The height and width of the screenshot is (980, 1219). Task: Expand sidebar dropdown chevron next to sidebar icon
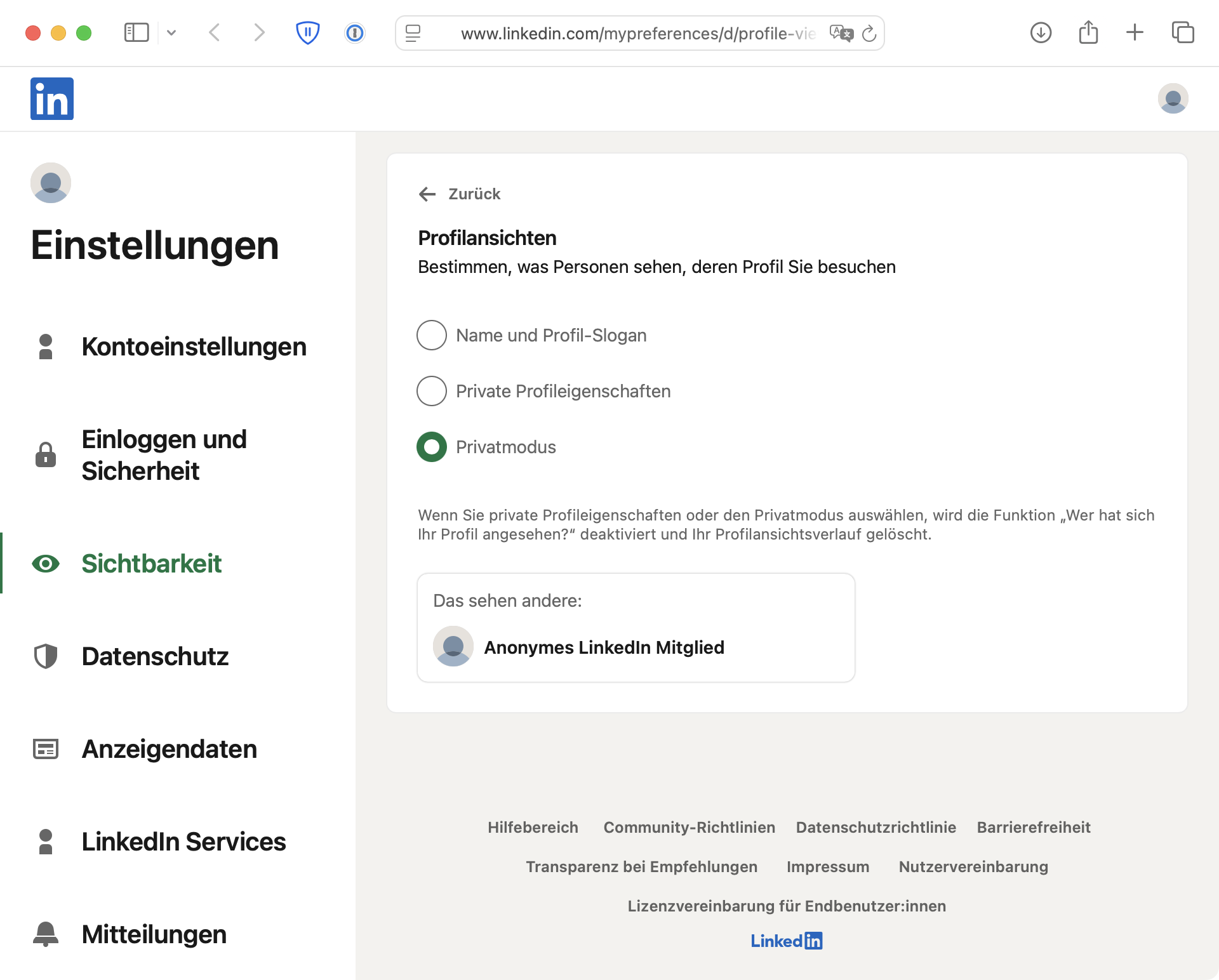[x=171, y=33]
